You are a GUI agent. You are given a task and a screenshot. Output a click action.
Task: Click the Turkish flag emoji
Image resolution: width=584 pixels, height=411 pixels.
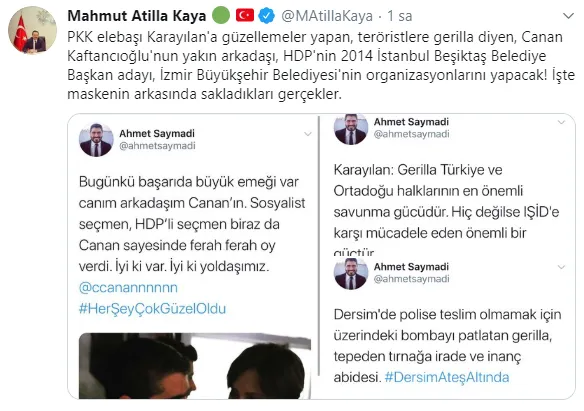tap(245, 16)
